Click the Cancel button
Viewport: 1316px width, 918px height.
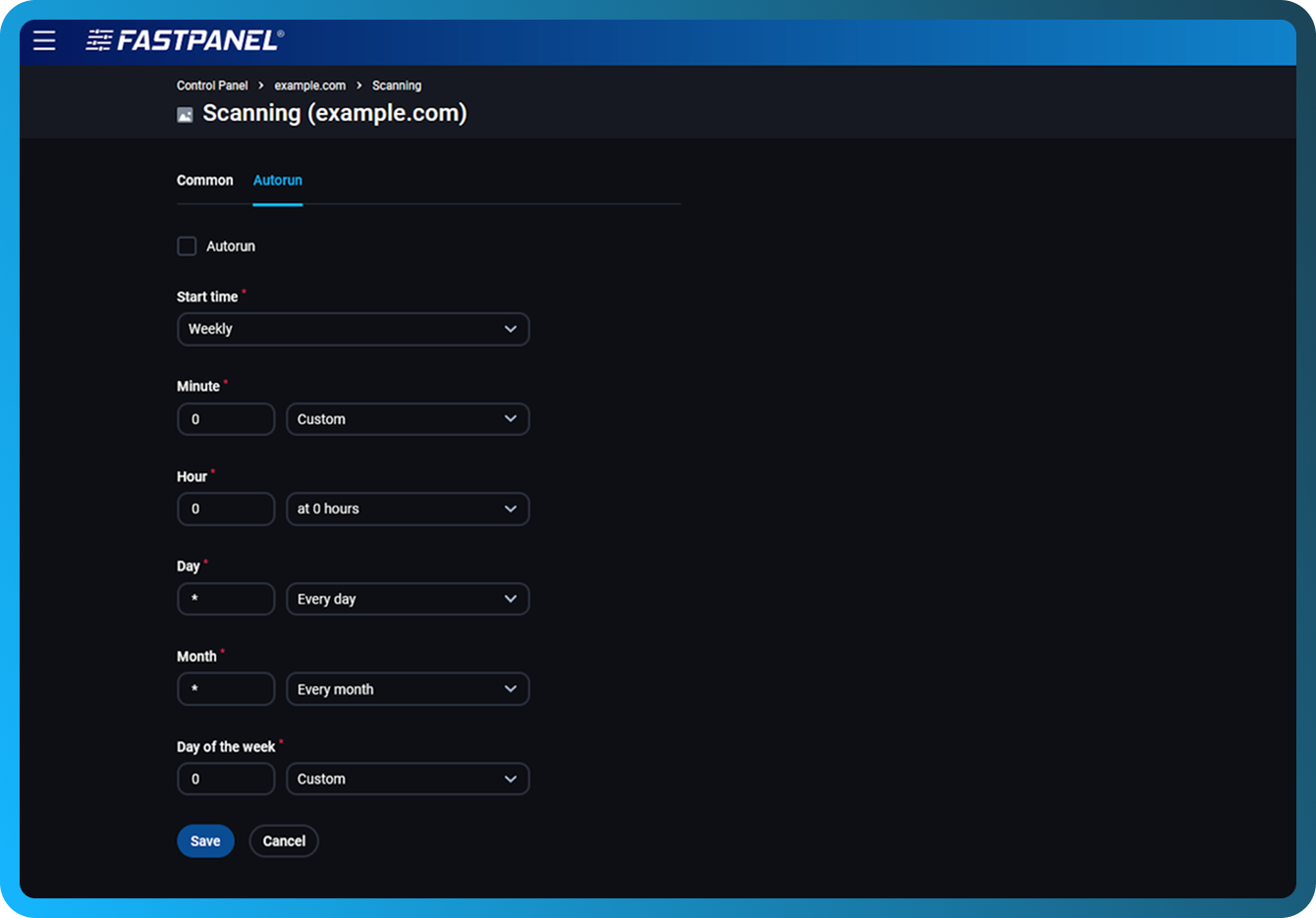(x=284, y=840)
